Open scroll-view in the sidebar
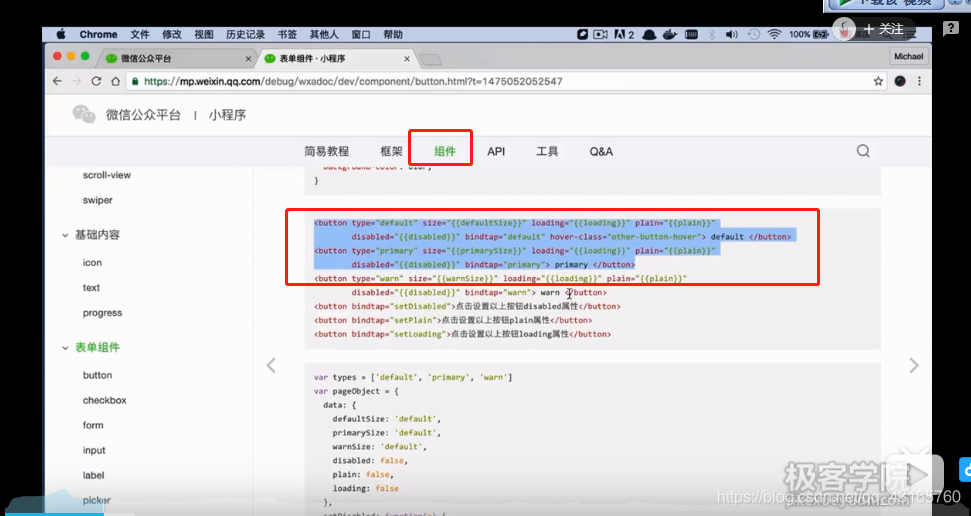 107,175
